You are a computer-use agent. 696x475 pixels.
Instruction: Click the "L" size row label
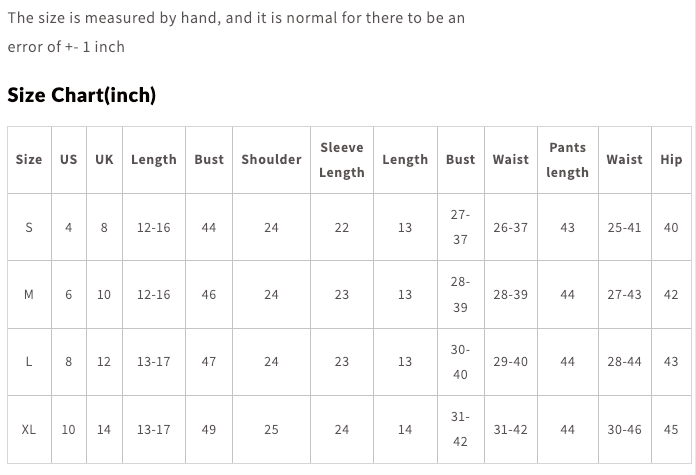coord(29,362)
